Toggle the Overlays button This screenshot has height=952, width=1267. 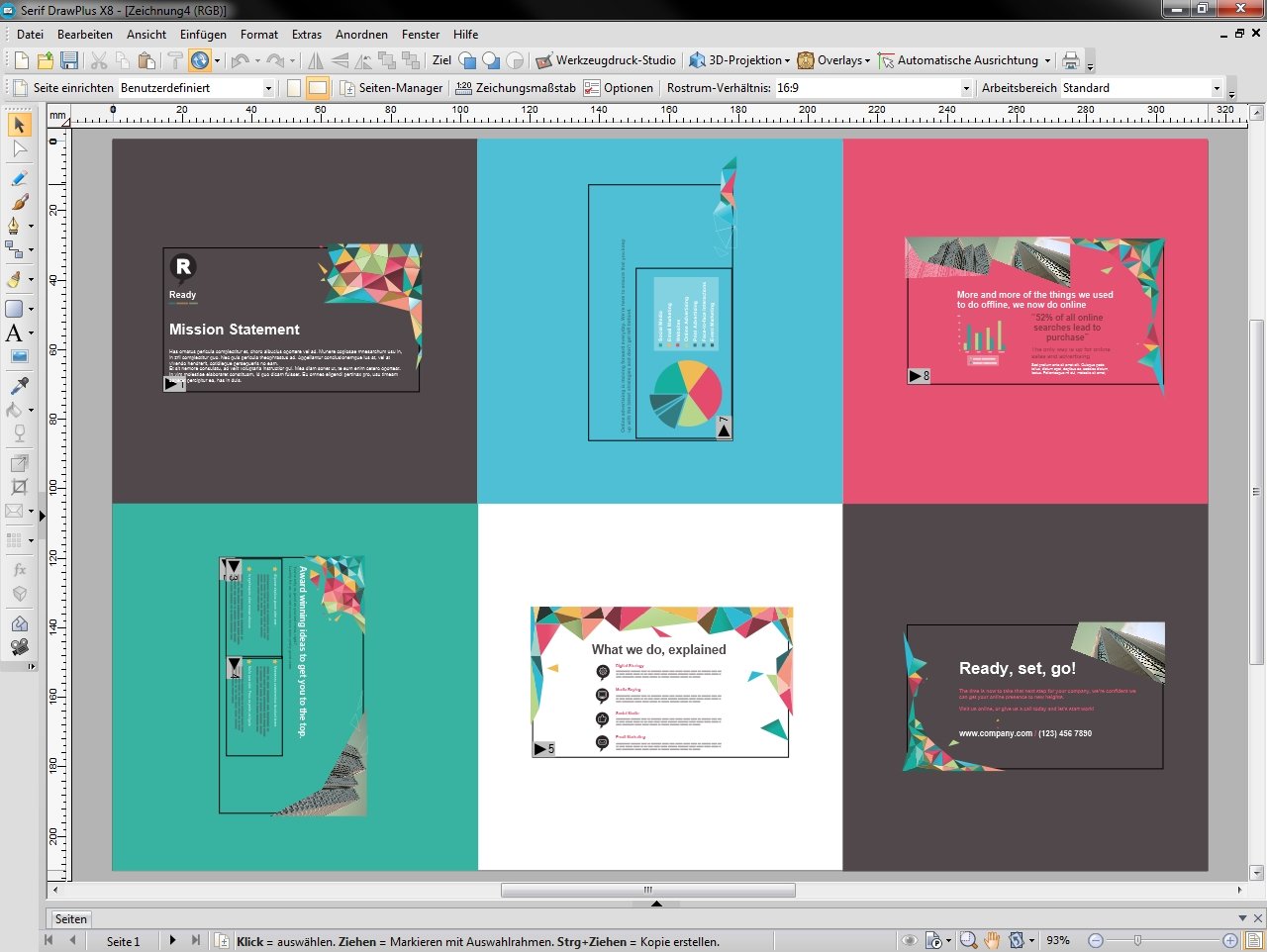829,60
